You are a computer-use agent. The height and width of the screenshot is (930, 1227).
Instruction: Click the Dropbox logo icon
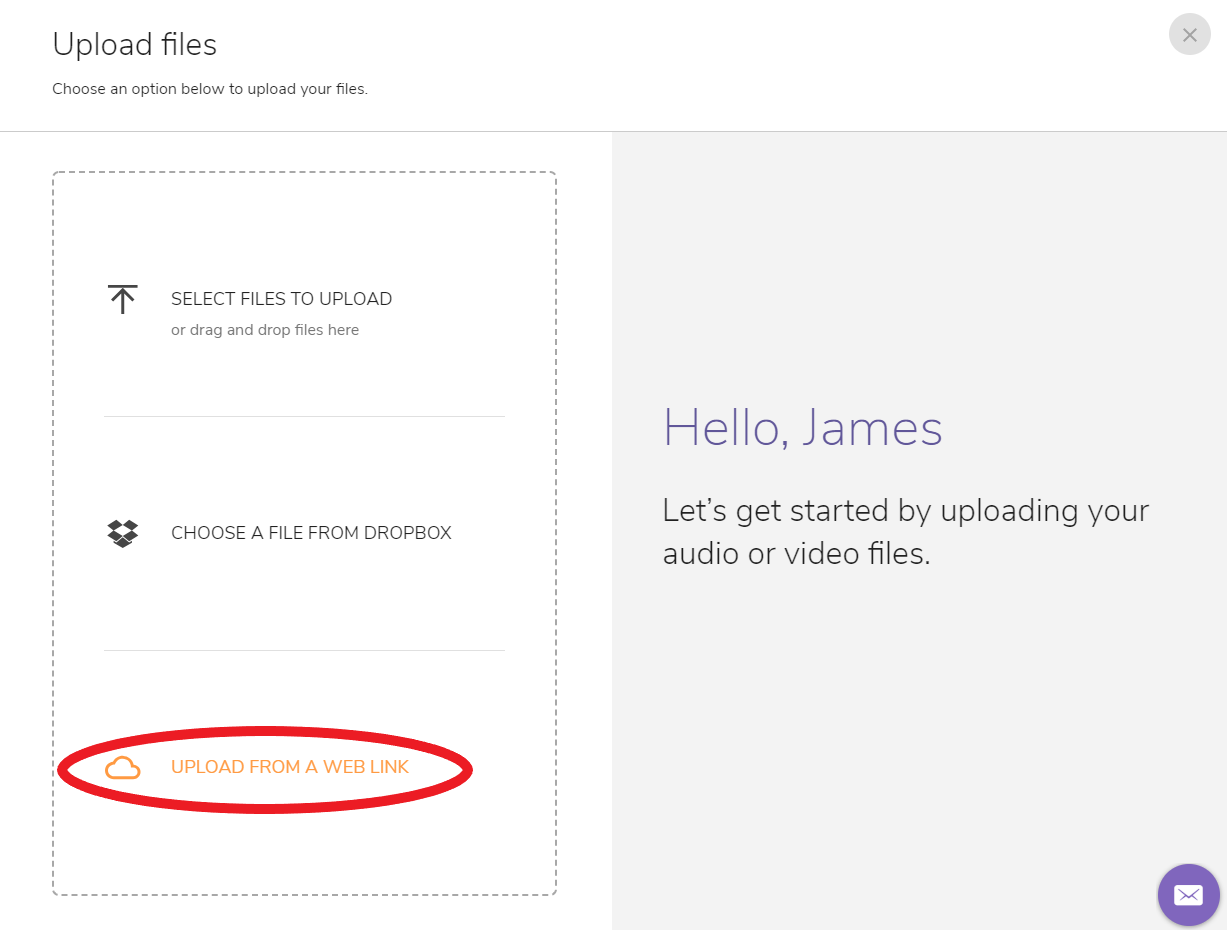122,533
